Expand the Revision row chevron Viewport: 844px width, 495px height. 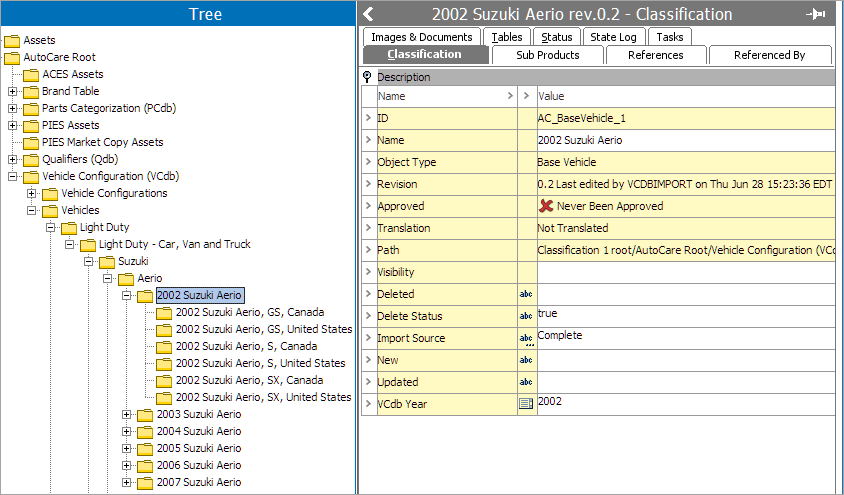pos(369,184)
